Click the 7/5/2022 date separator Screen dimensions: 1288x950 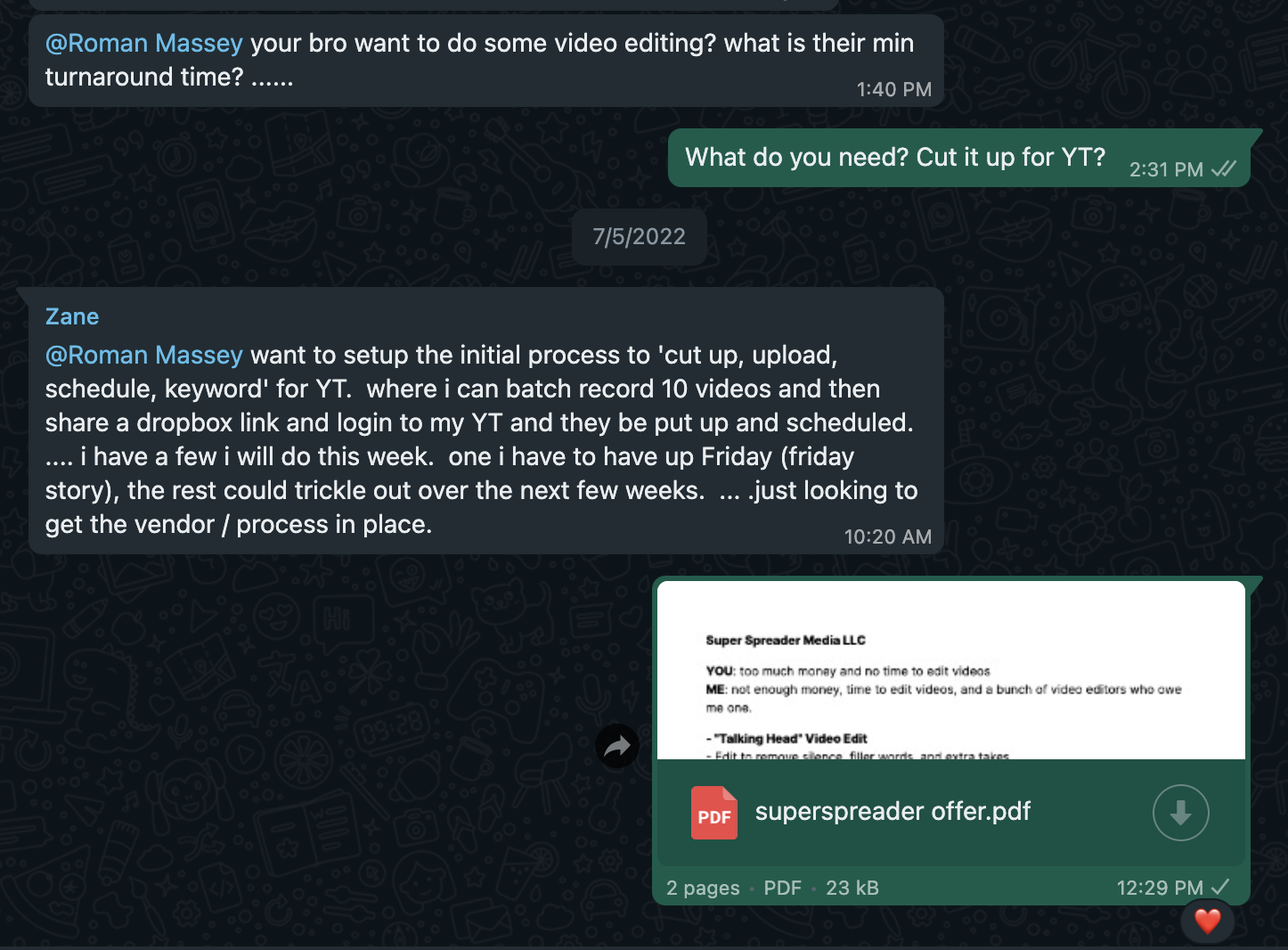click(640, 236)
